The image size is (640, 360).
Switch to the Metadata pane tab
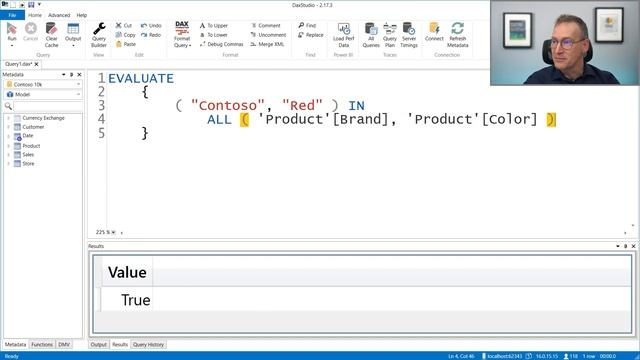point(15,344)
